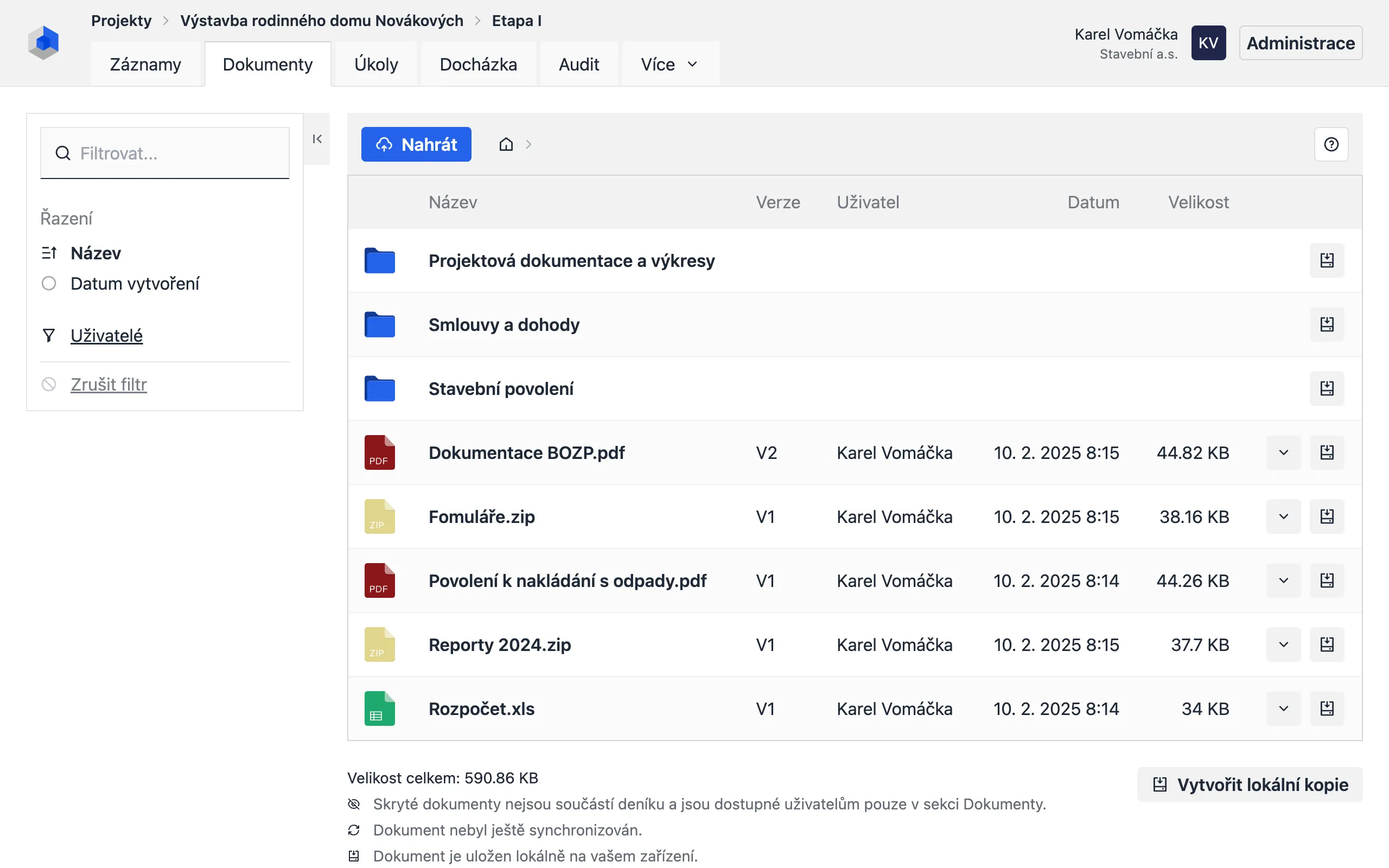The height and width of the screenshot is (868, 1389).
Task: Click the ZIP icon of Reporty 2024
Action: (x=379, y=644)
